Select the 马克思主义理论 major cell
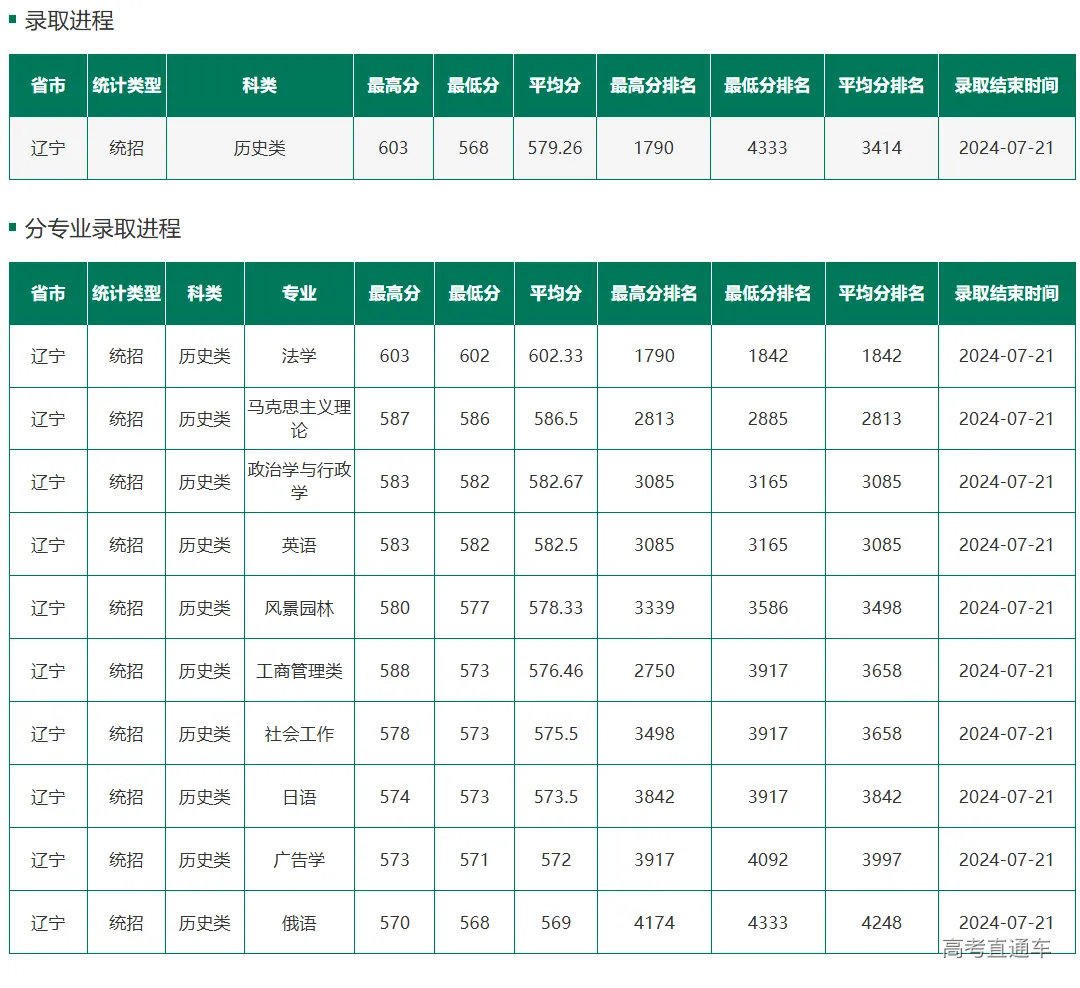The image size is (1080, 988). click(299, 419)
